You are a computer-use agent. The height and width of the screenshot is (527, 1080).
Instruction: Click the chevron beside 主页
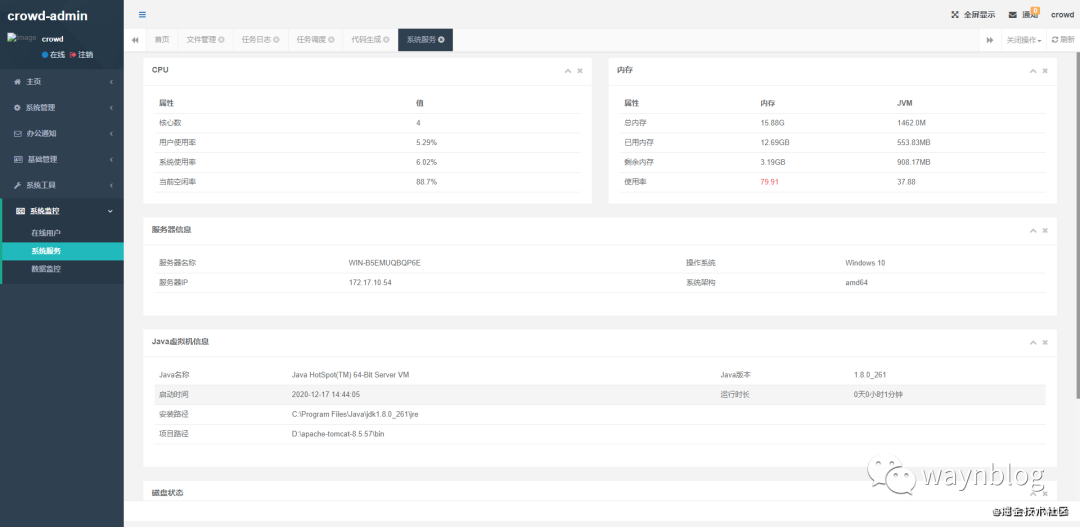click(111, 82)
